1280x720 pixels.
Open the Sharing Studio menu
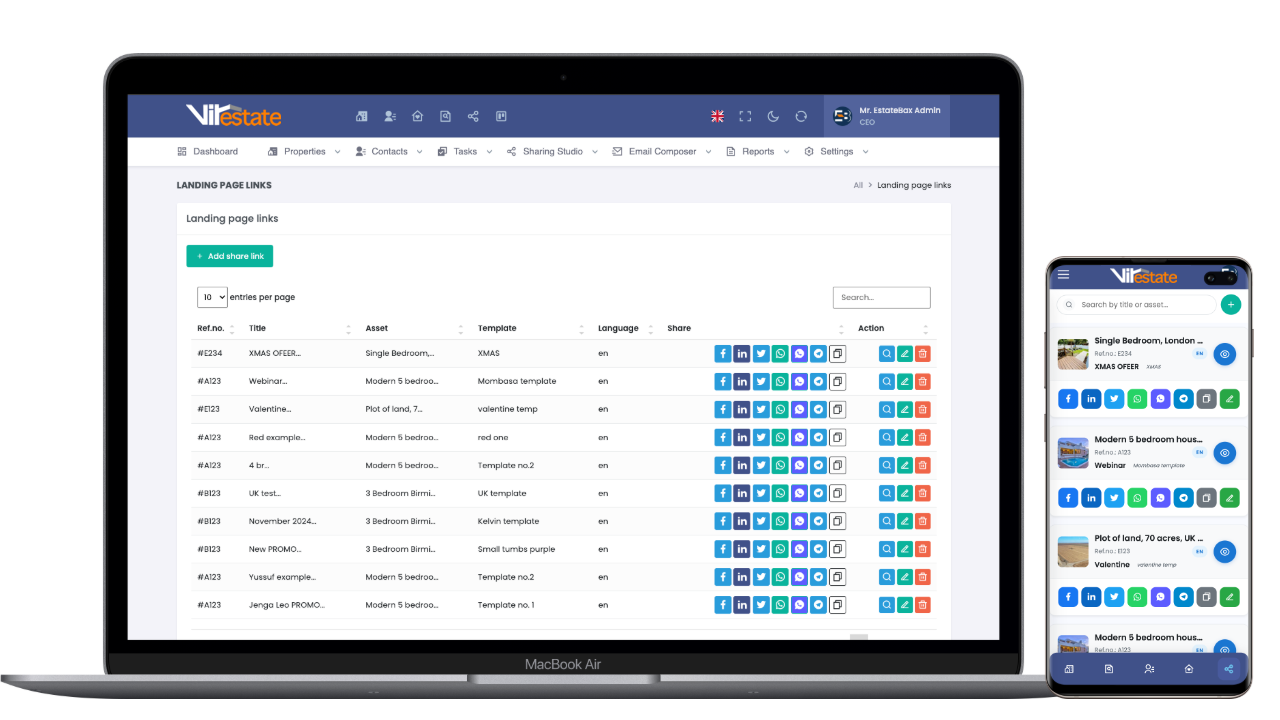552,152
